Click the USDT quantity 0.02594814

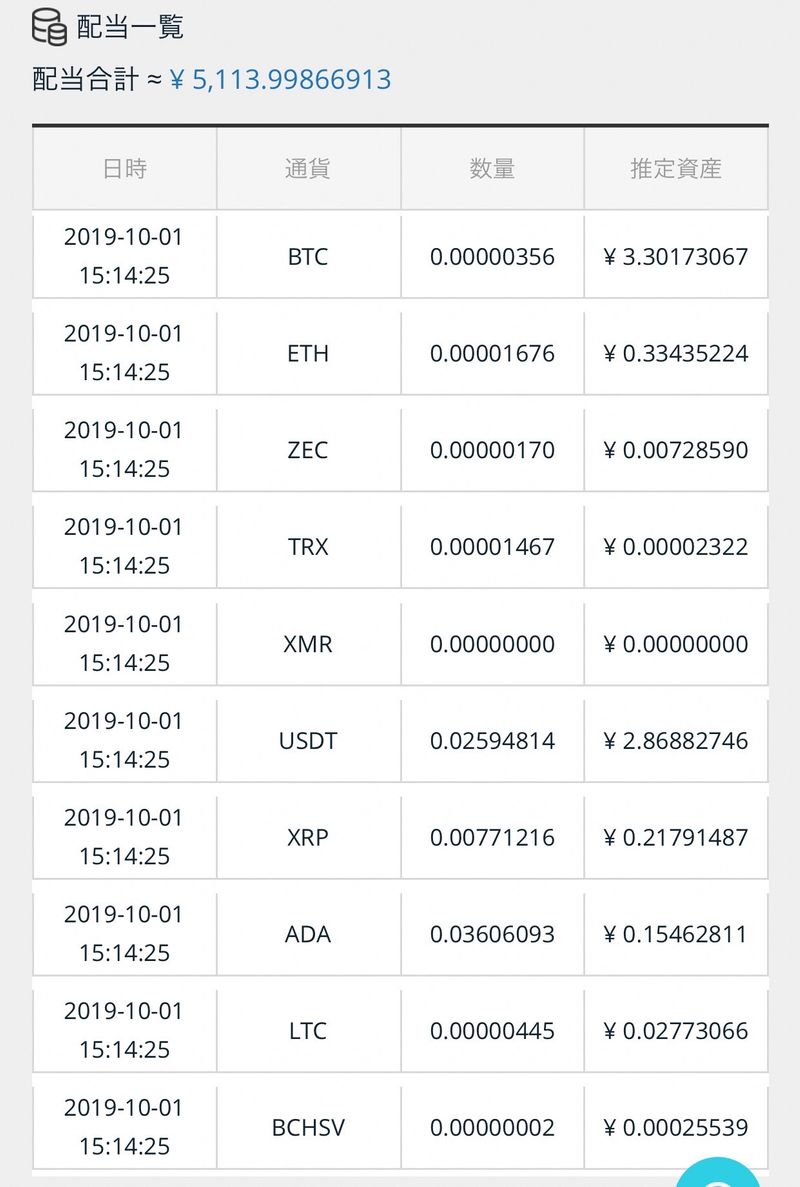[x=492, y=741]
